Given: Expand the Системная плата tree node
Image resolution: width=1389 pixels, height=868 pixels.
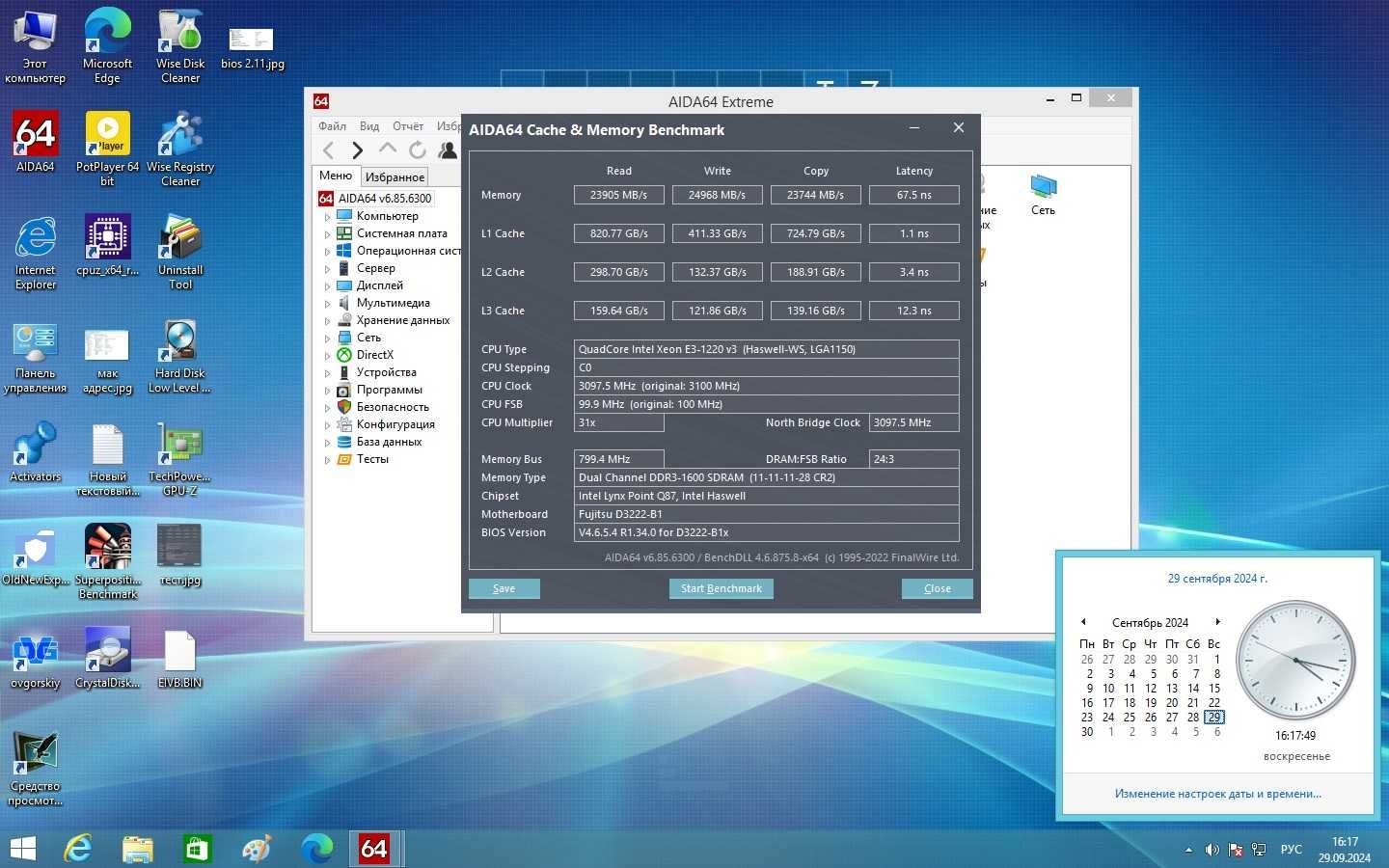Looking at the screenshot, I should 327,234.
